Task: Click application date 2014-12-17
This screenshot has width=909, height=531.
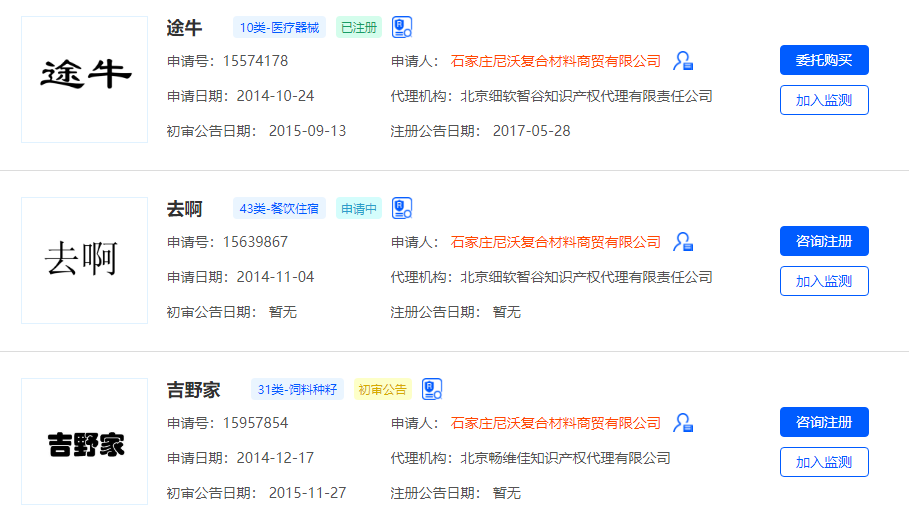Action: pos(275,458)
